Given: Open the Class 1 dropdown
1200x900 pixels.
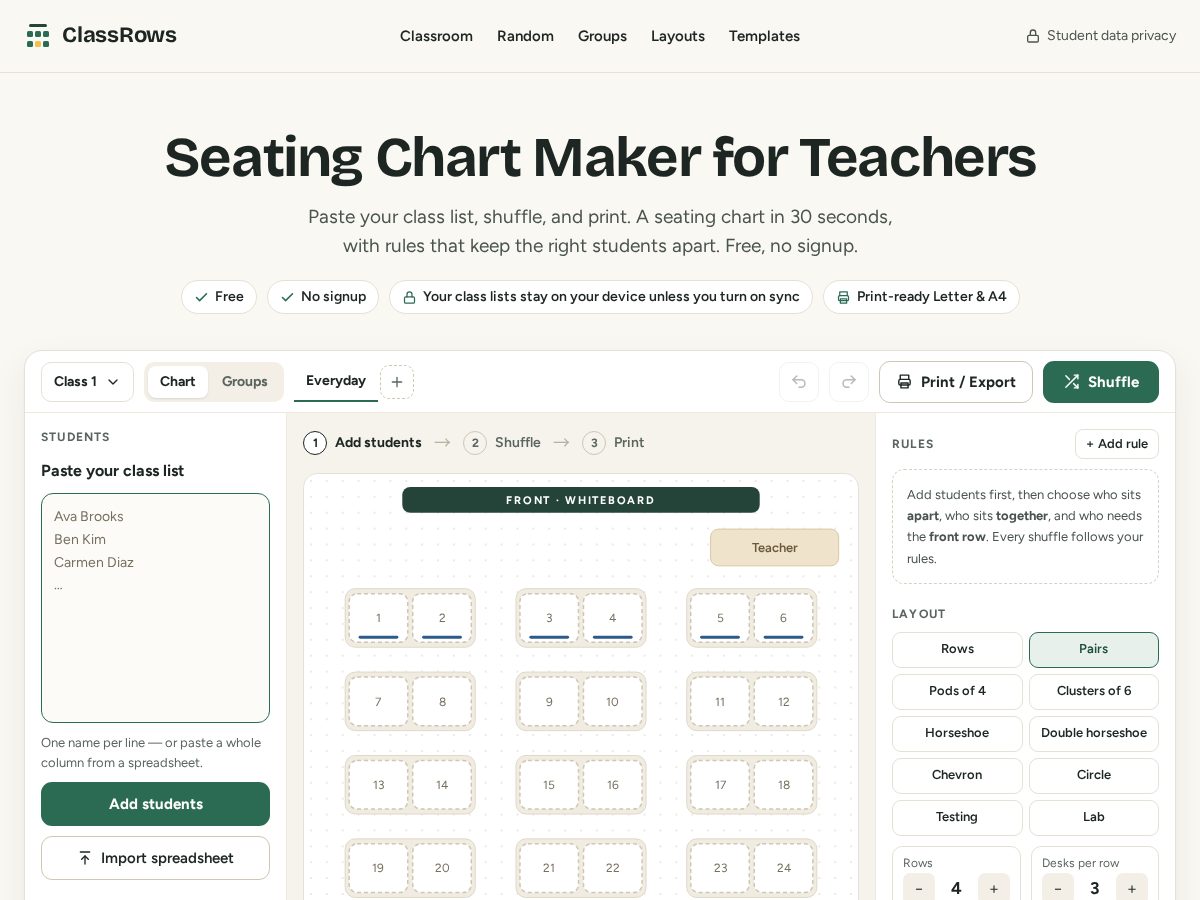Looking at the screenshot, I should [87, 382].
